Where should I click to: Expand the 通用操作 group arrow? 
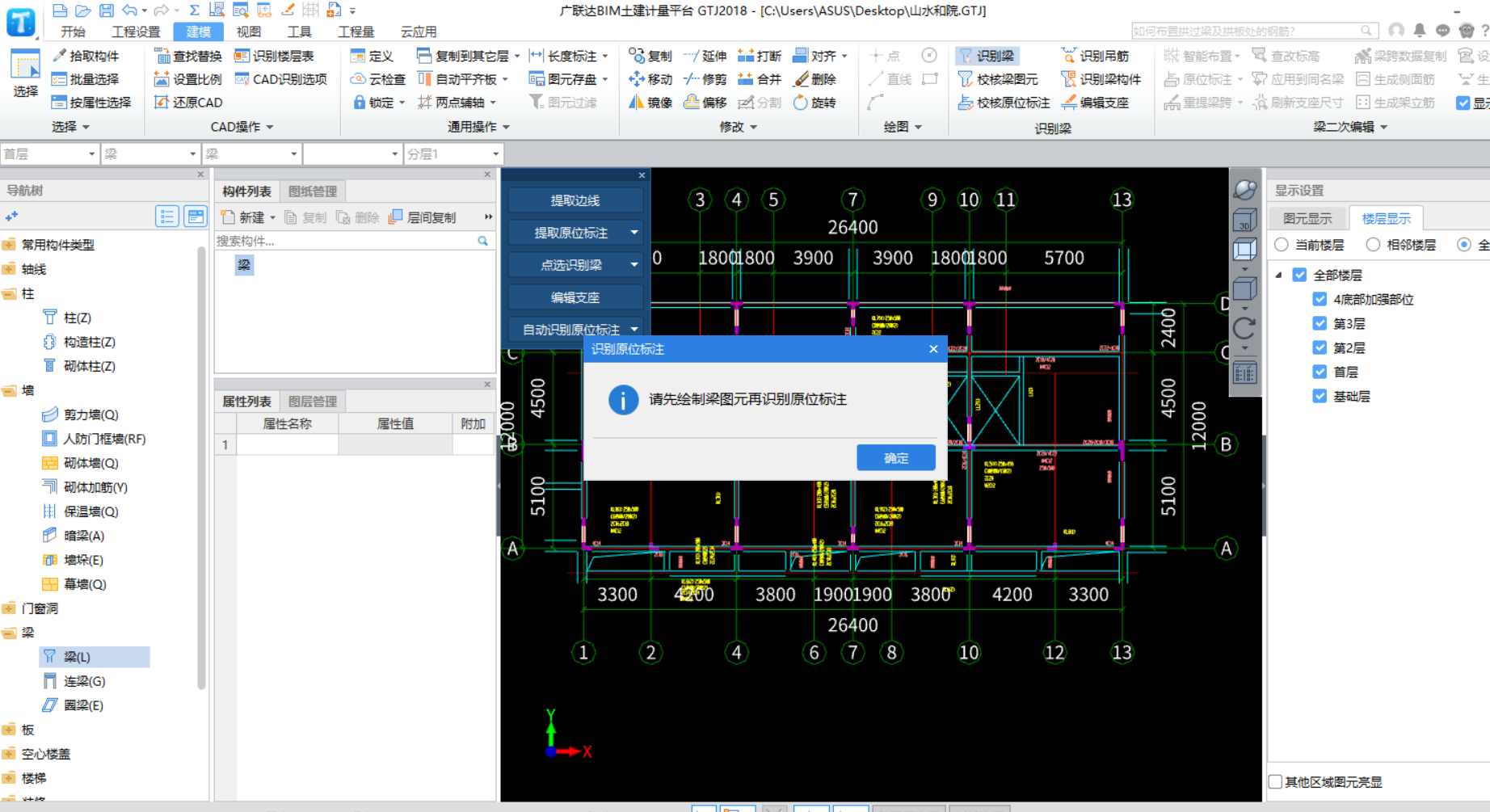[x=507, y=127]
